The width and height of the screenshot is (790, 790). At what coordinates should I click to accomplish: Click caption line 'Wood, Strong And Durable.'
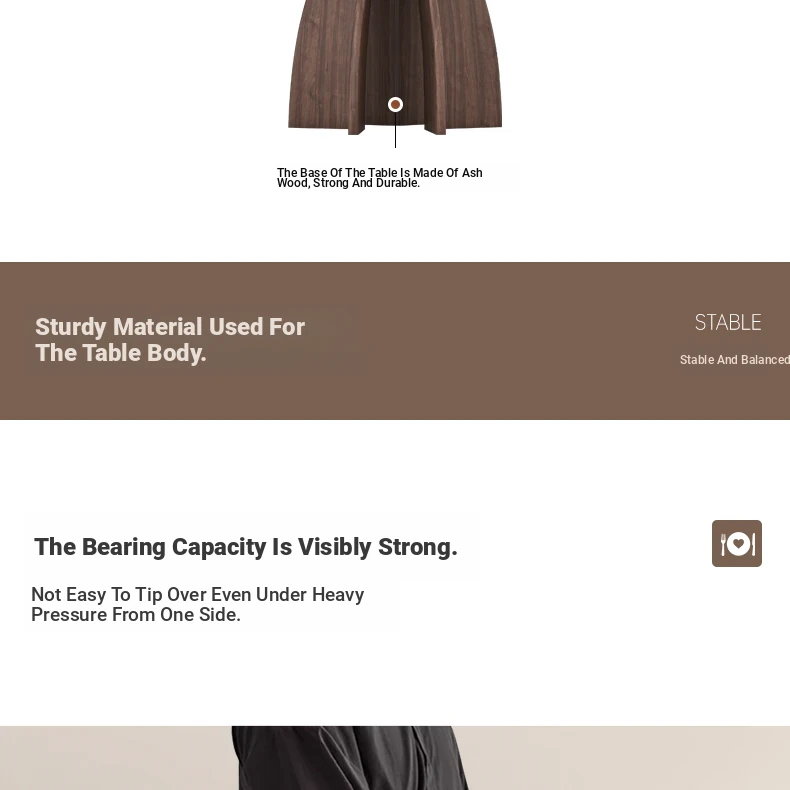[x=348, y=183]
